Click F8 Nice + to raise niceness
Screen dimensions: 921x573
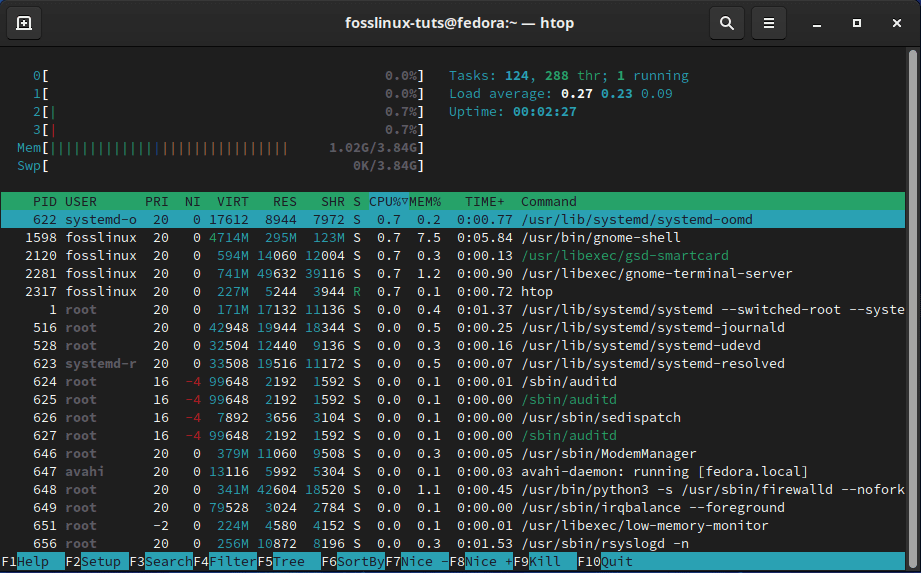[481, 562]
